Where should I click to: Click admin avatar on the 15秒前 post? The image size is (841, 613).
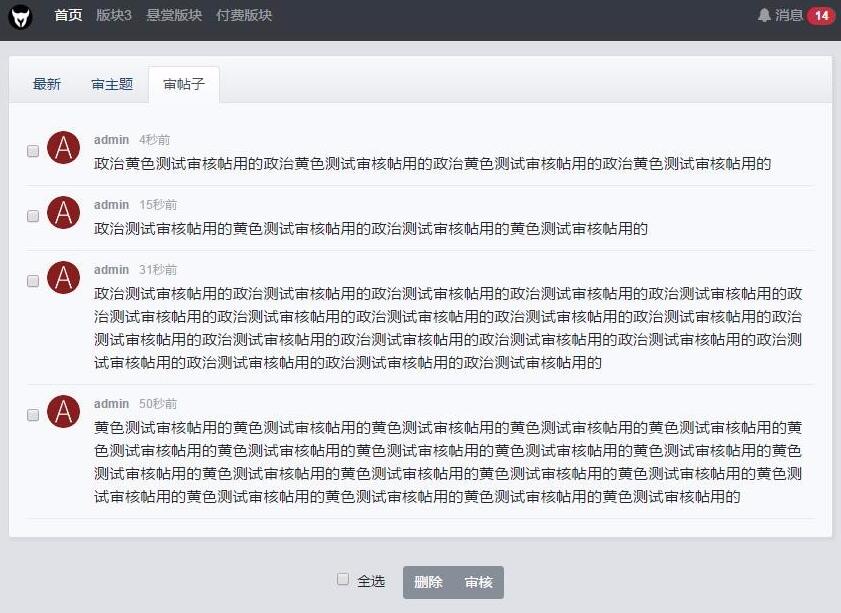(x=63, y=212)
